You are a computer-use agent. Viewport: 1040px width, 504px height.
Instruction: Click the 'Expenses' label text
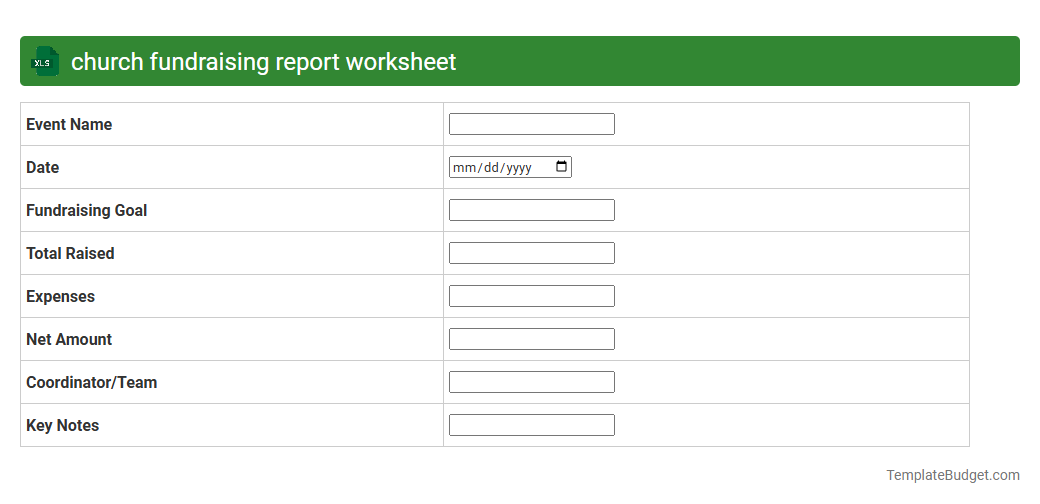coord(60,296)
